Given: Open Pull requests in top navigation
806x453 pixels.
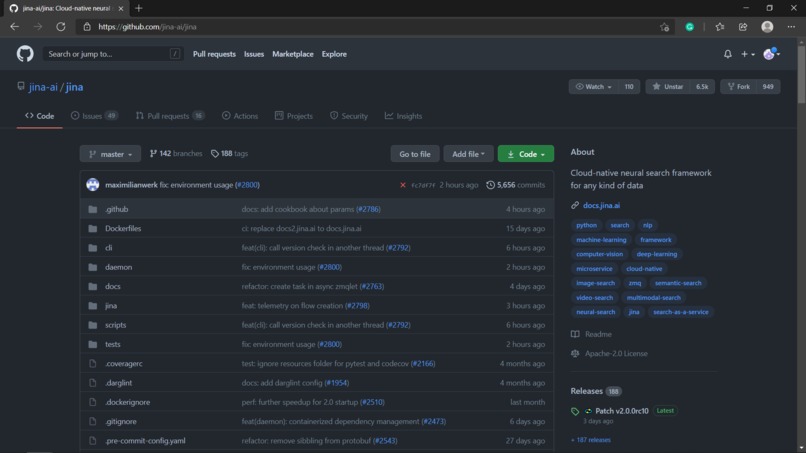Looking at the screenshot, I should point(214,54).
